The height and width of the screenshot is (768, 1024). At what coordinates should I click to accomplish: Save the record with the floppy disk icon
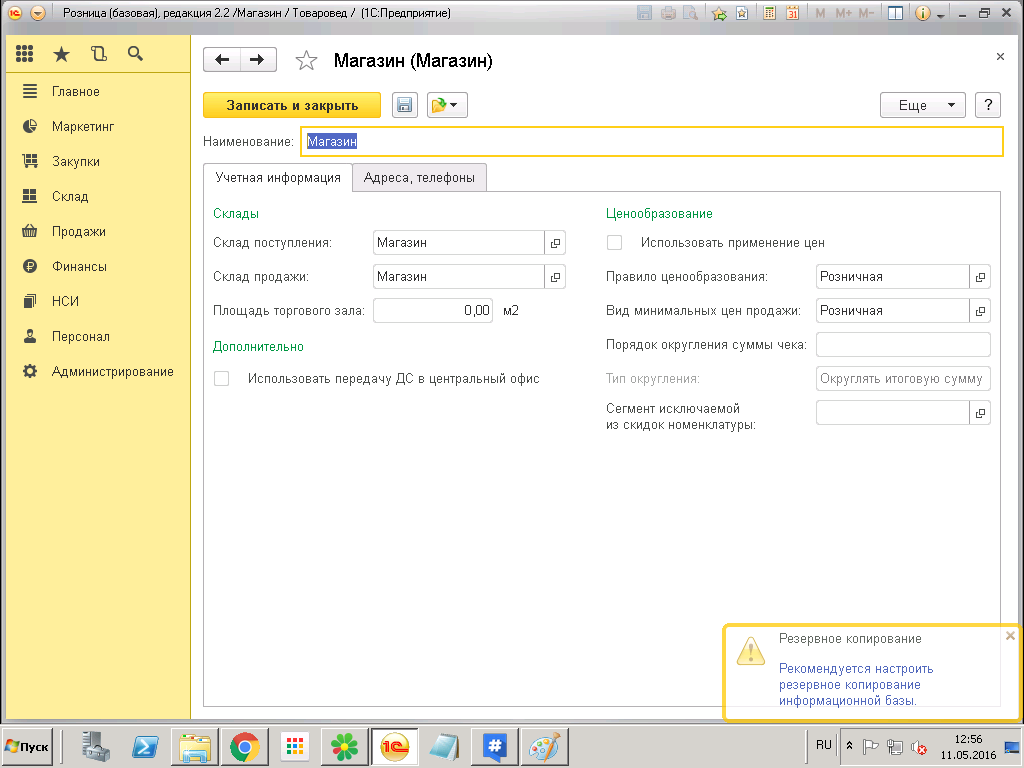click(x=405, y=105)
